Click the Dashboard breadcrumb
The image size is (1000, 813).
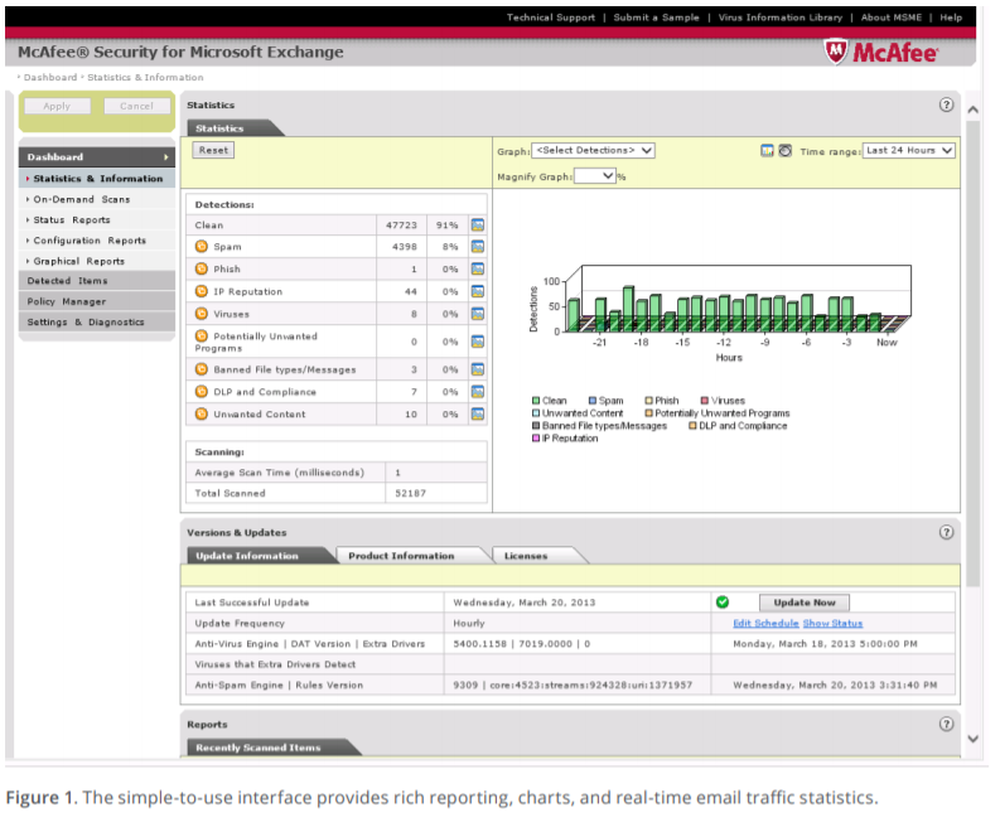click(50, 77)
